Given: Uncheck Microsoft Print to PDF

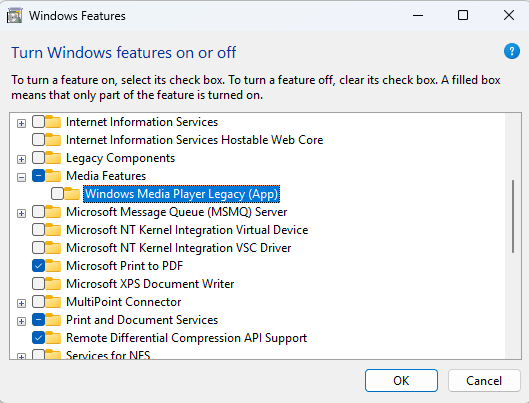Looking at the screenshot, I should tap(38, 266).
